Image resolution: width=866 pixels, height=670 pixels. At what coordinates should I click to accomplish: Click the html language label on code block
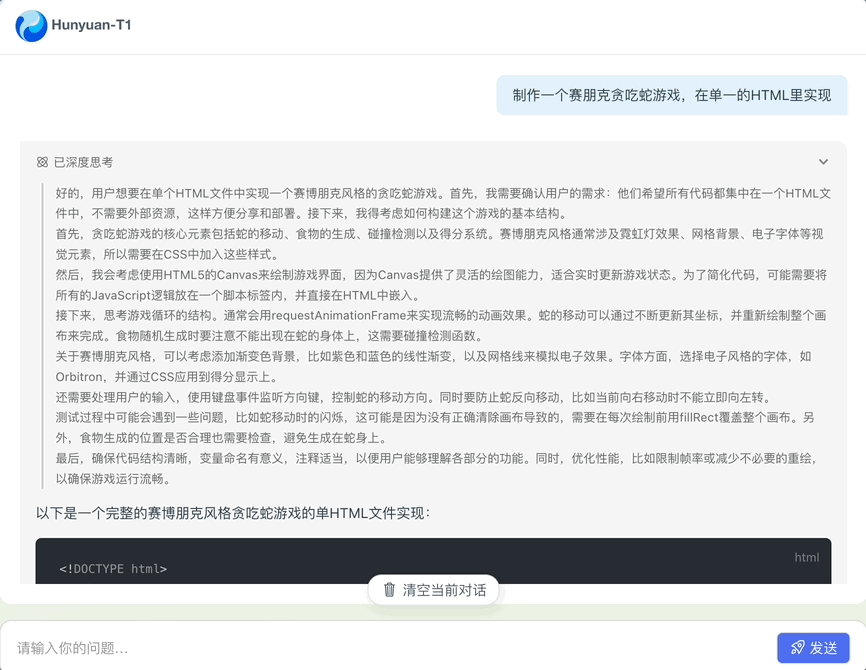pyautogui.click(x=806, y=557)
